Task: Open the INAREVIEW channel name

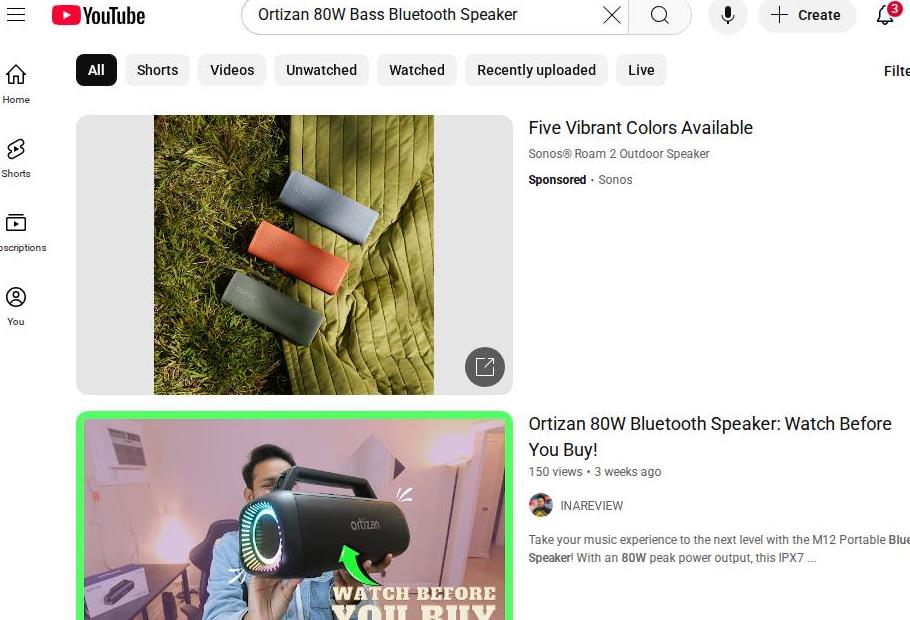Action: pyautogui.click(x=591, y=506)
